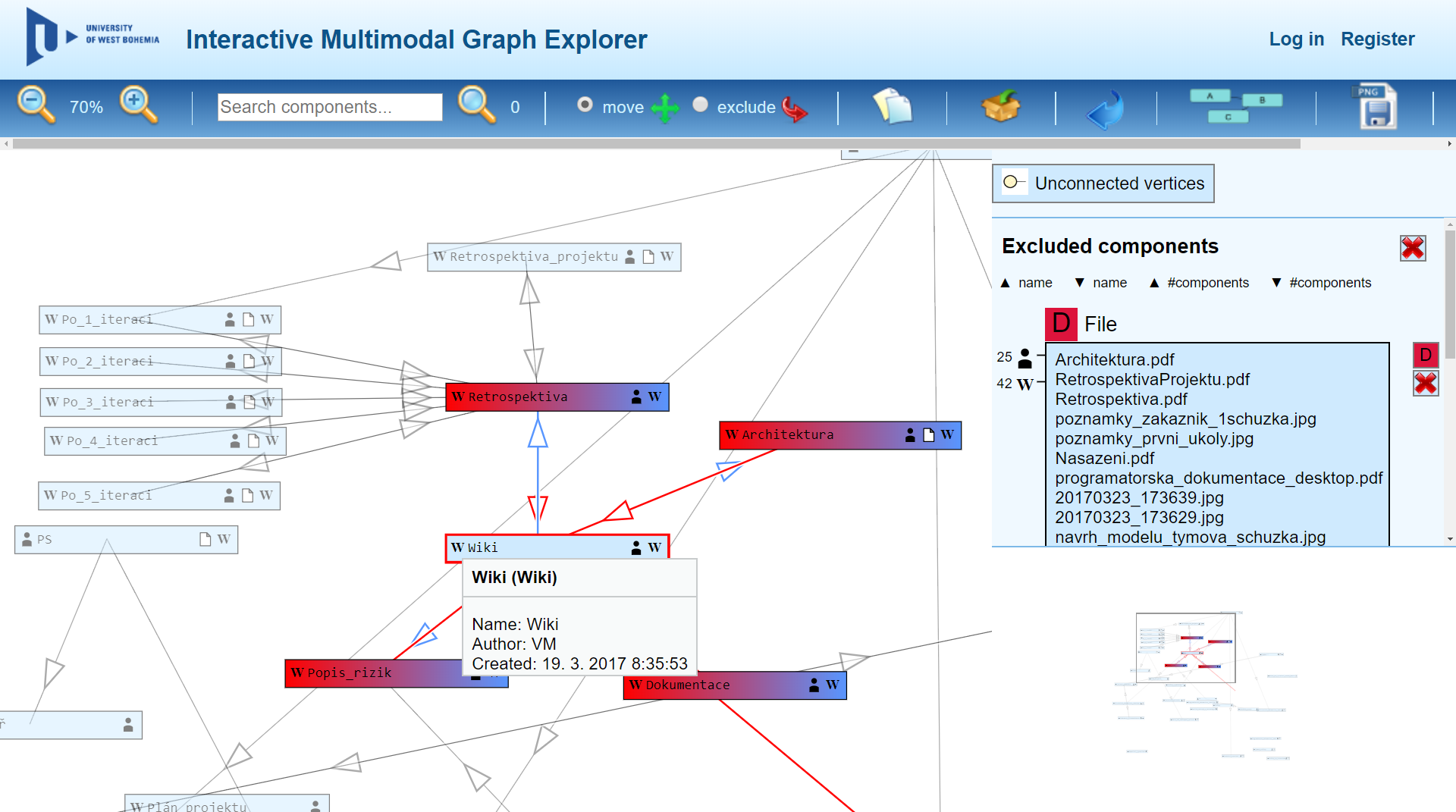Click the Po_3_iteraci graph node
The height and width of the screenshot is (812, 1456).
pos(161,403)
